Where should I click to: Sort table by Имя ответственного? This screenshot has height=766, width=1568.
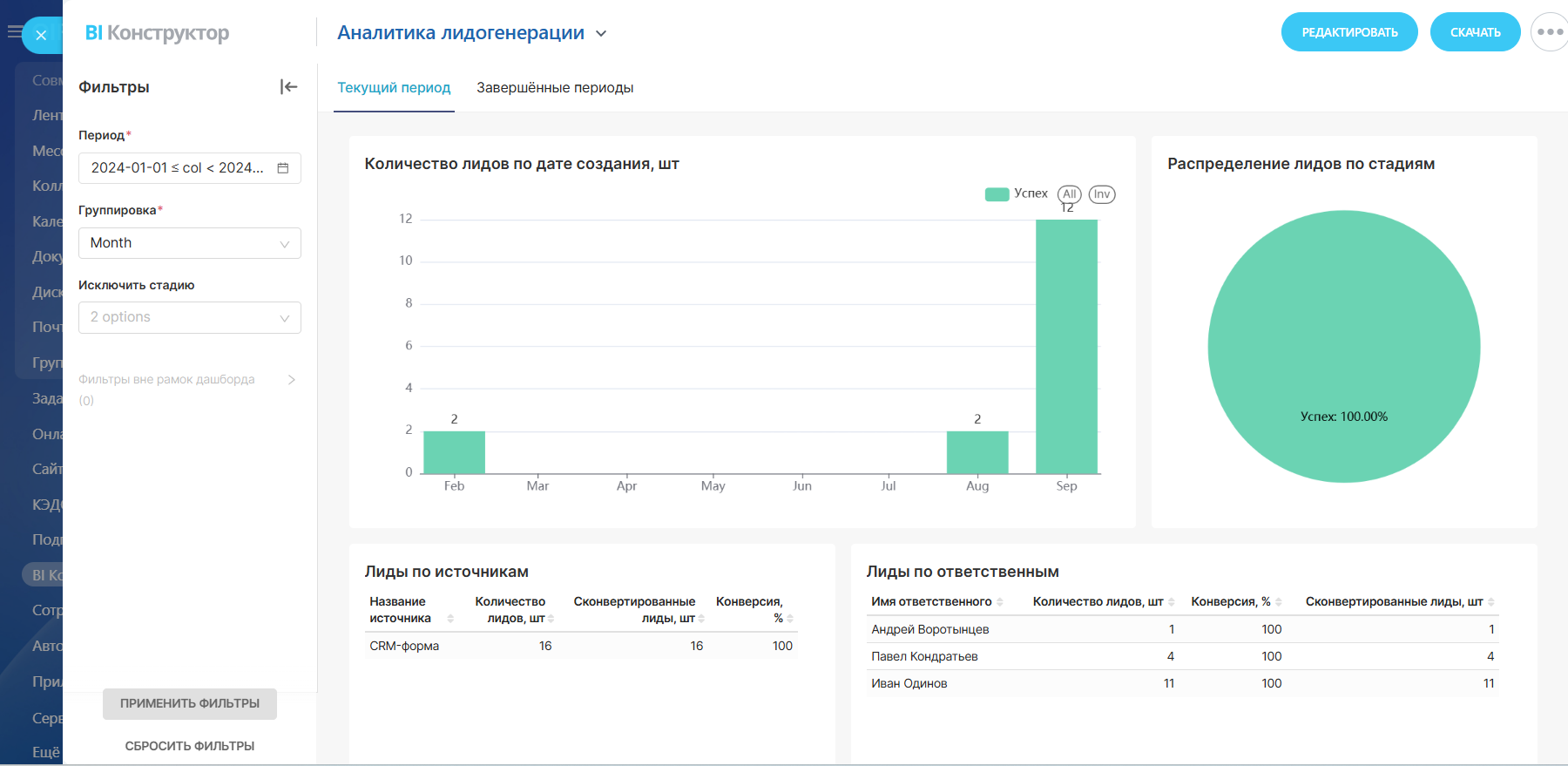(999, 602)
